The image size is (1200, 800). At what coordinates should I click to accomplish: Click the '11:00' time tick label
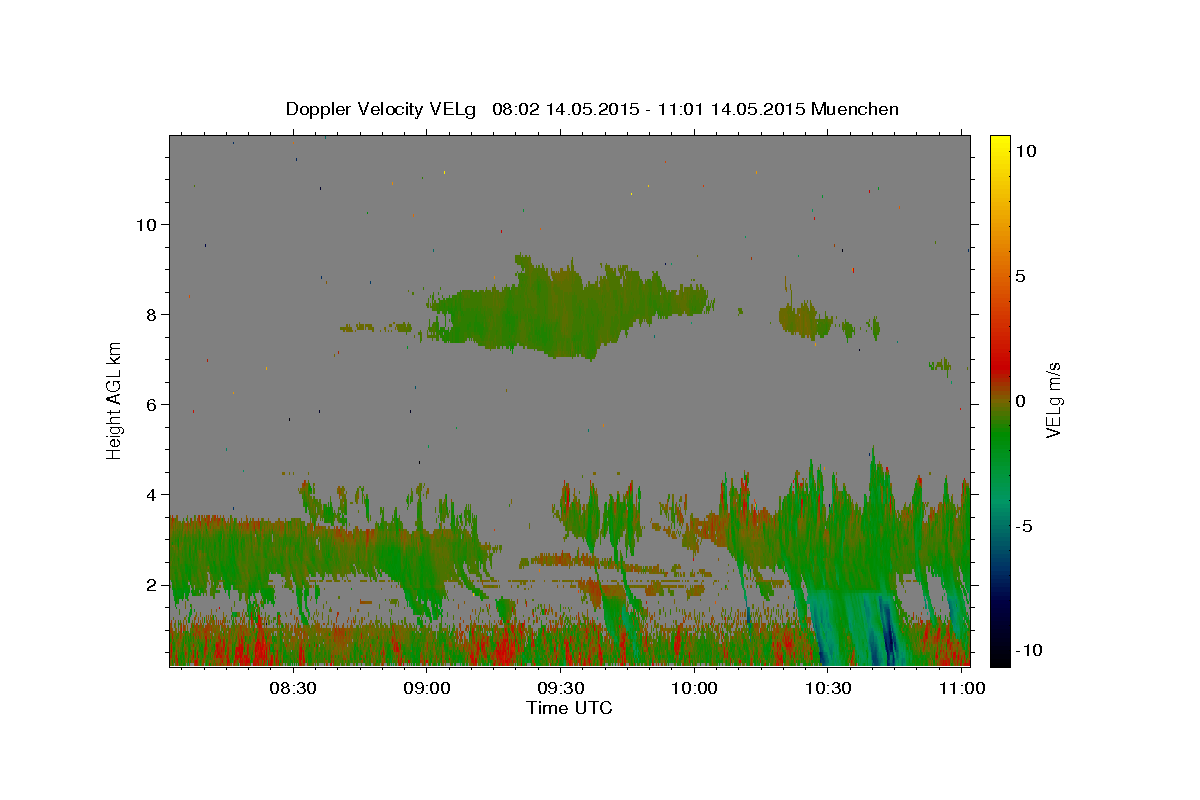point(963,688)
